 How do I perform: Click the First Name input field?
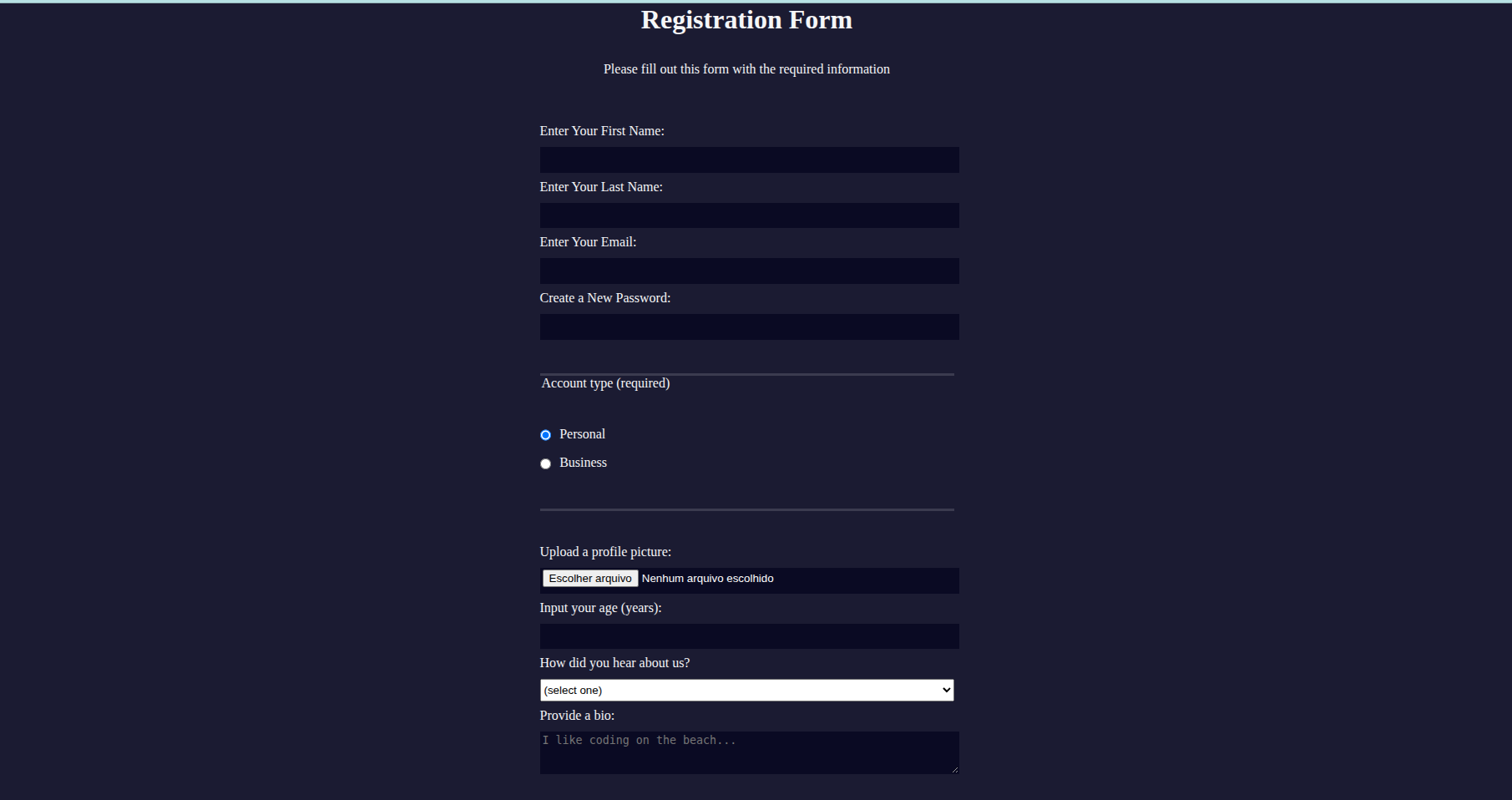(749, 160)
